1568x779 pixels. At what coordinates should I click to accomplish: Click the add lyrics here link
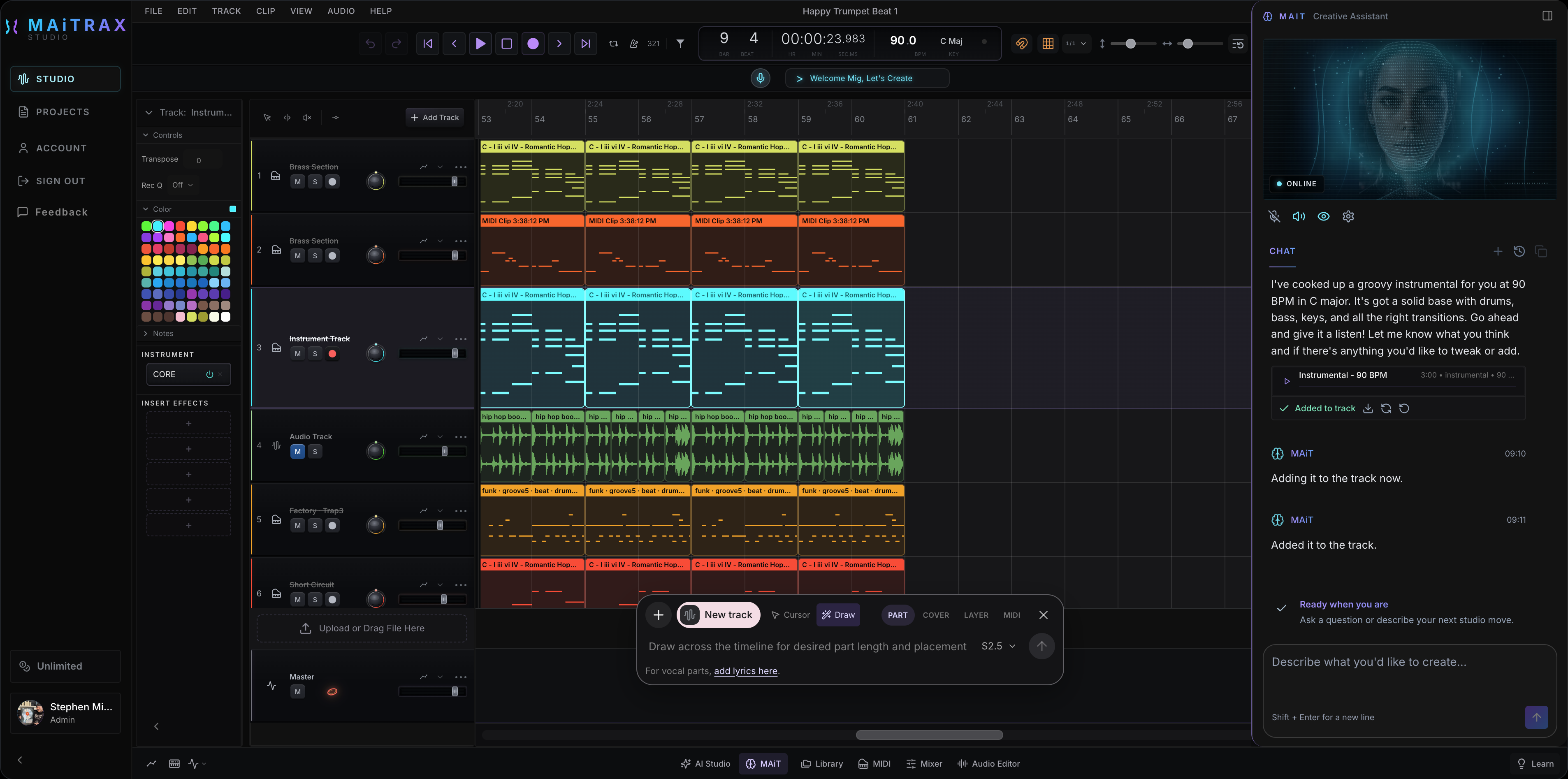click(x=745, y=671)
